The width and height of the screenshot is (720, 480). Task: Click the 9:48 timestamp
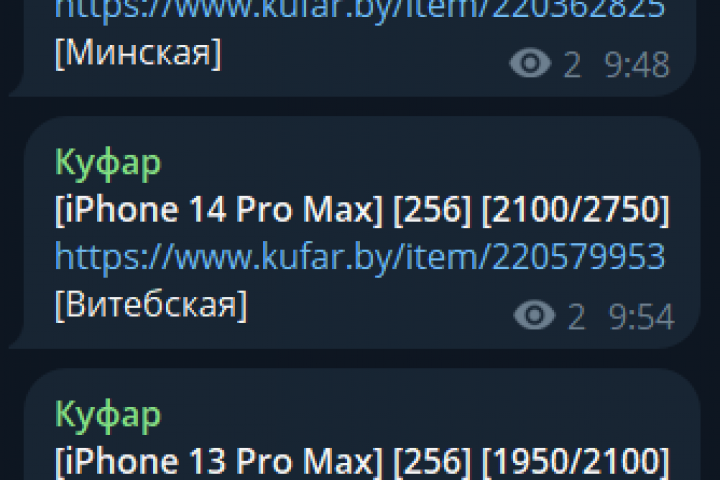click(637, 65)
